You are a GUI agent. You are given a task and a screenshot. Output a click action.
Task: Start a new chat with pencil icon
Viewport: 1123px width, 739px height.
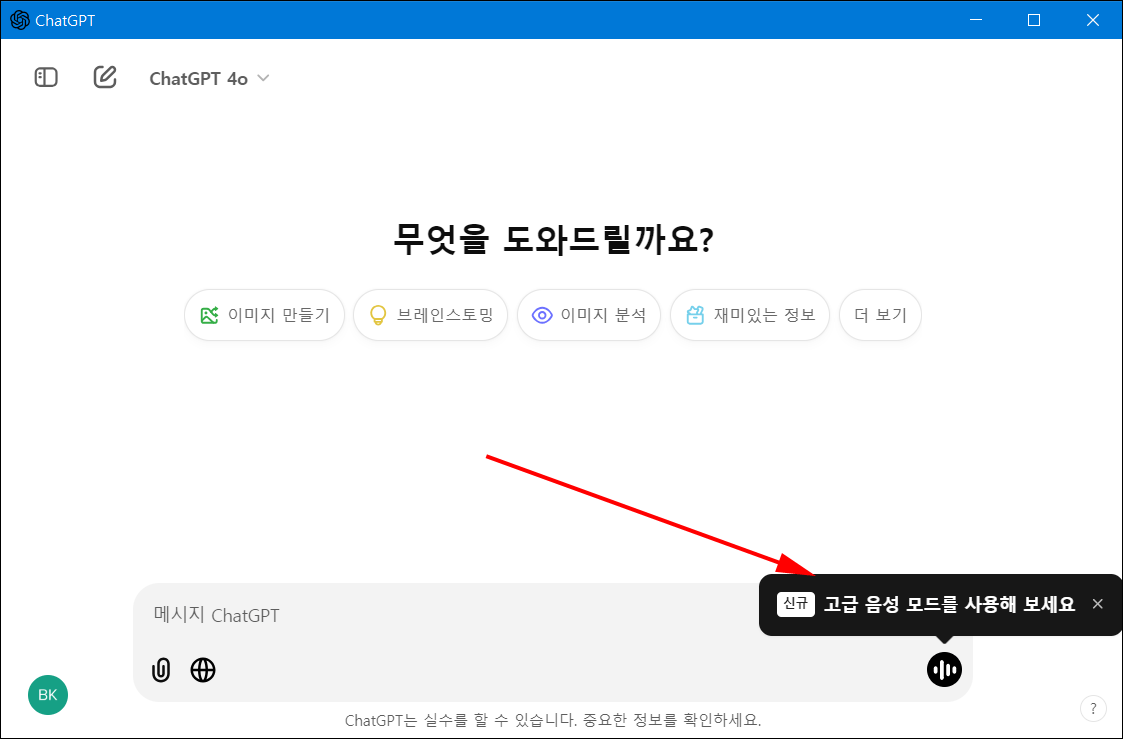pyautogui.click(x=105, y=77)
